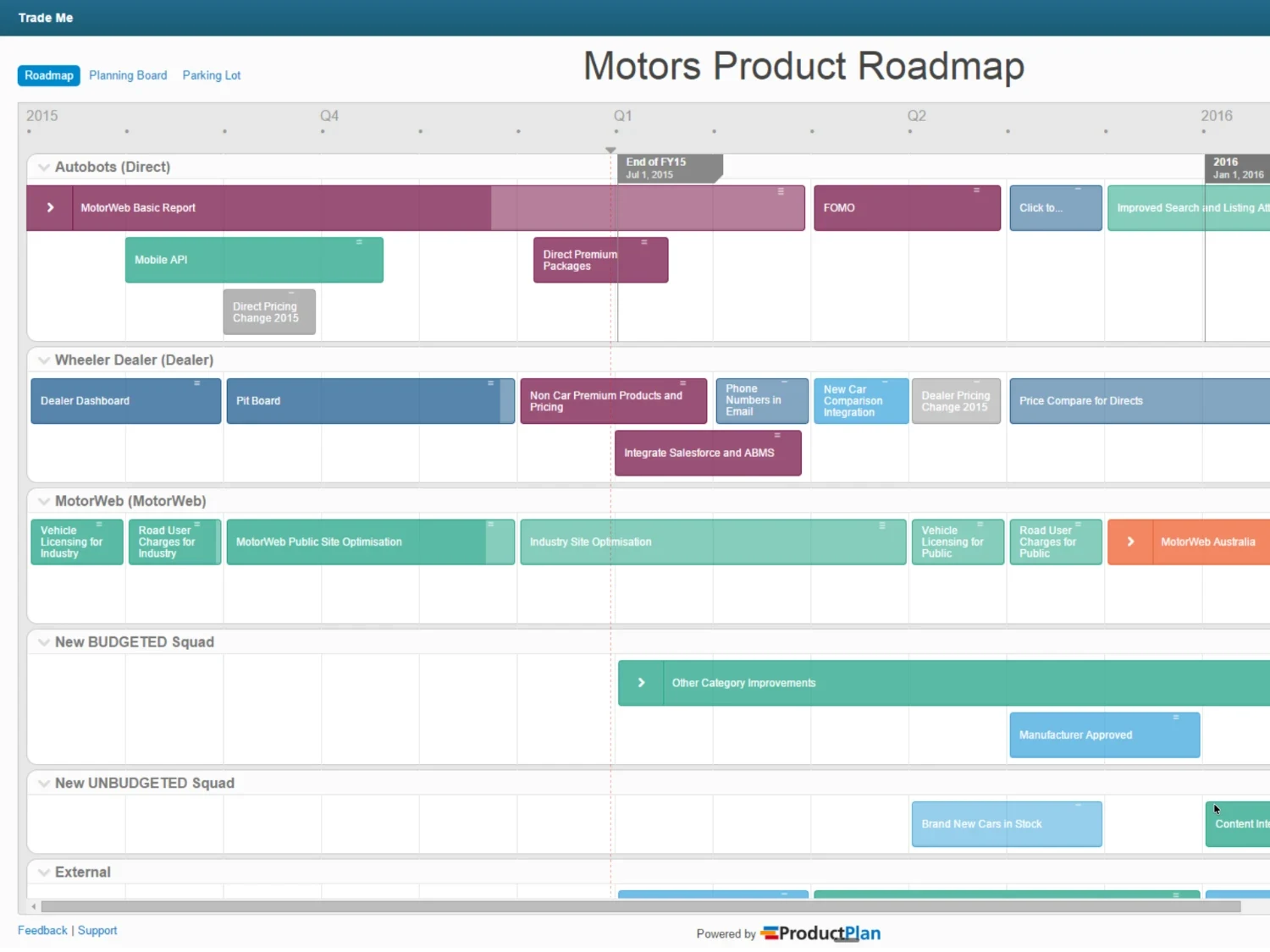Open the Support link
1270x952 pixels.
tap(97, 930)
